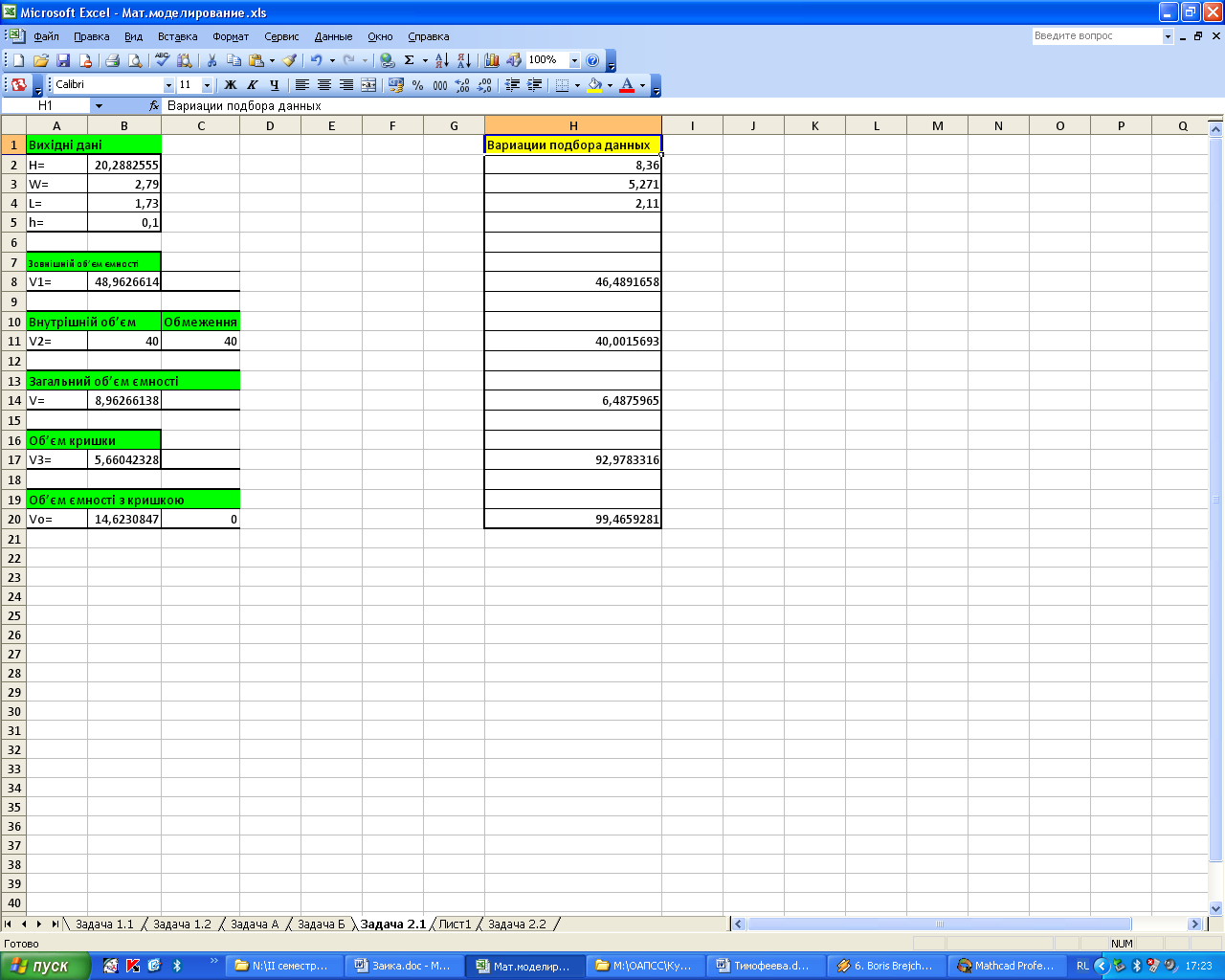Open Print Preview from the toolbar
The width and height of the screenshot is (1225, 980).
135,60
